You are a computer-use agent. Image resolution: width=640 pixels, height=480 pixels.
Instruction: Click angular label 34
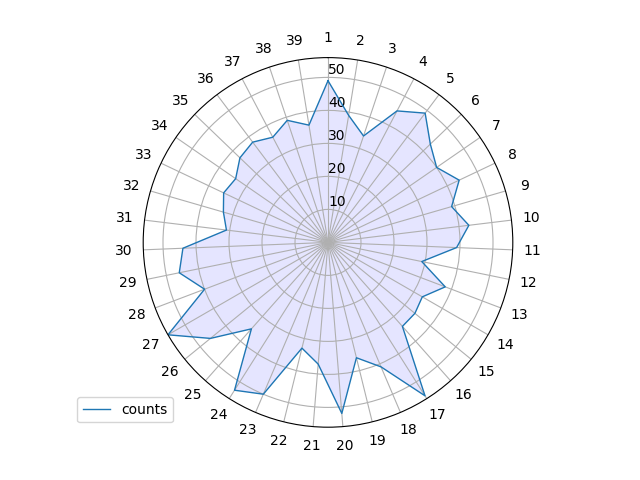click(x=160, y=125)
